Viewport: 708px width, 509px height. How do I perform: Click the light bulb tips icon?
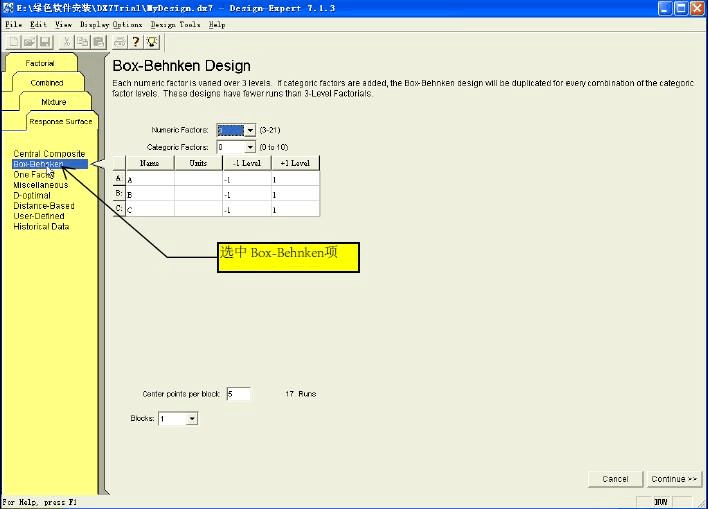click(152, 42)
